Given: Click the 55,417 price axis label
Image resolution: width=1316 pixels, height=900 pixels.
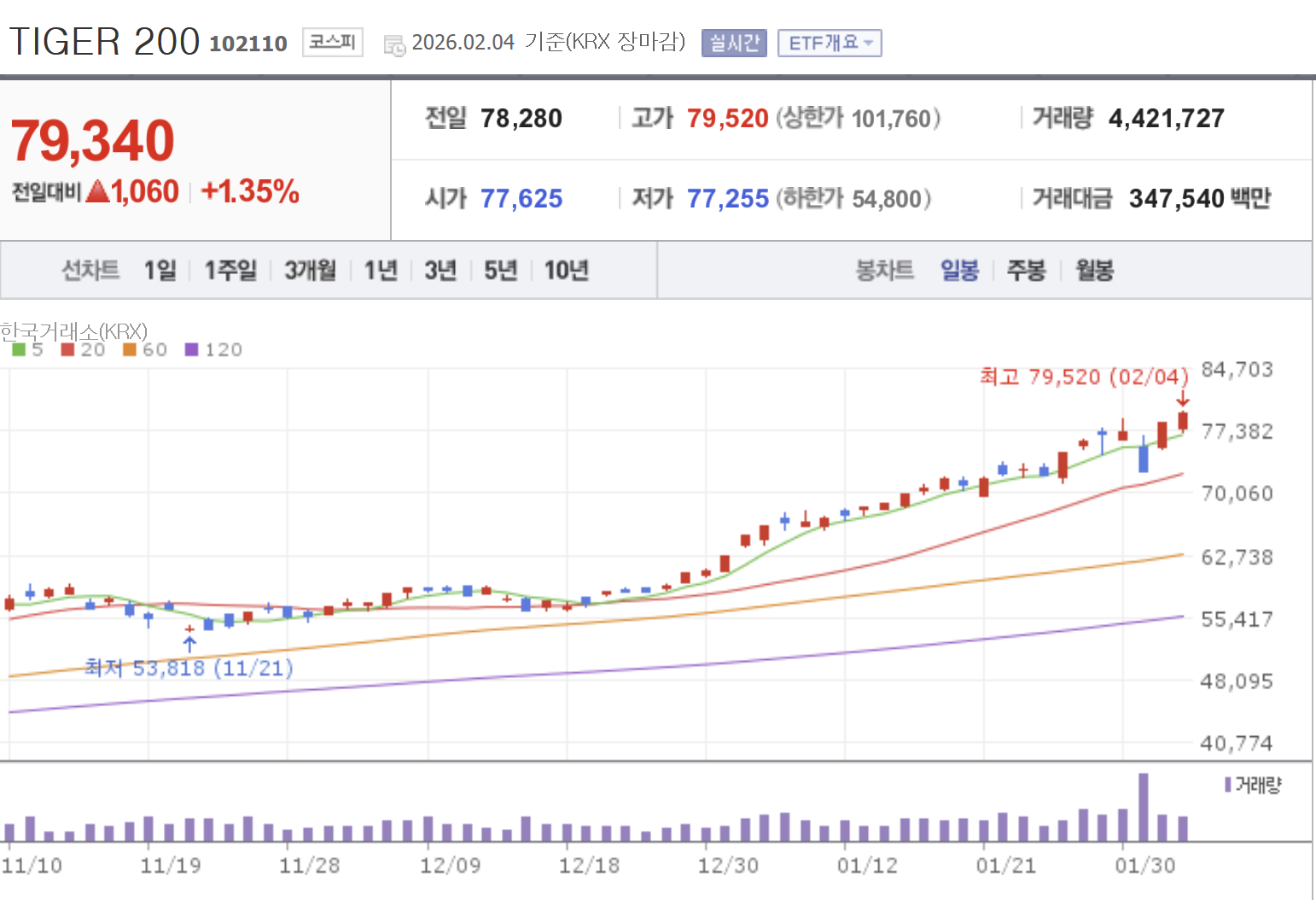Looking at the screenshot, I should pos(1237,619).
